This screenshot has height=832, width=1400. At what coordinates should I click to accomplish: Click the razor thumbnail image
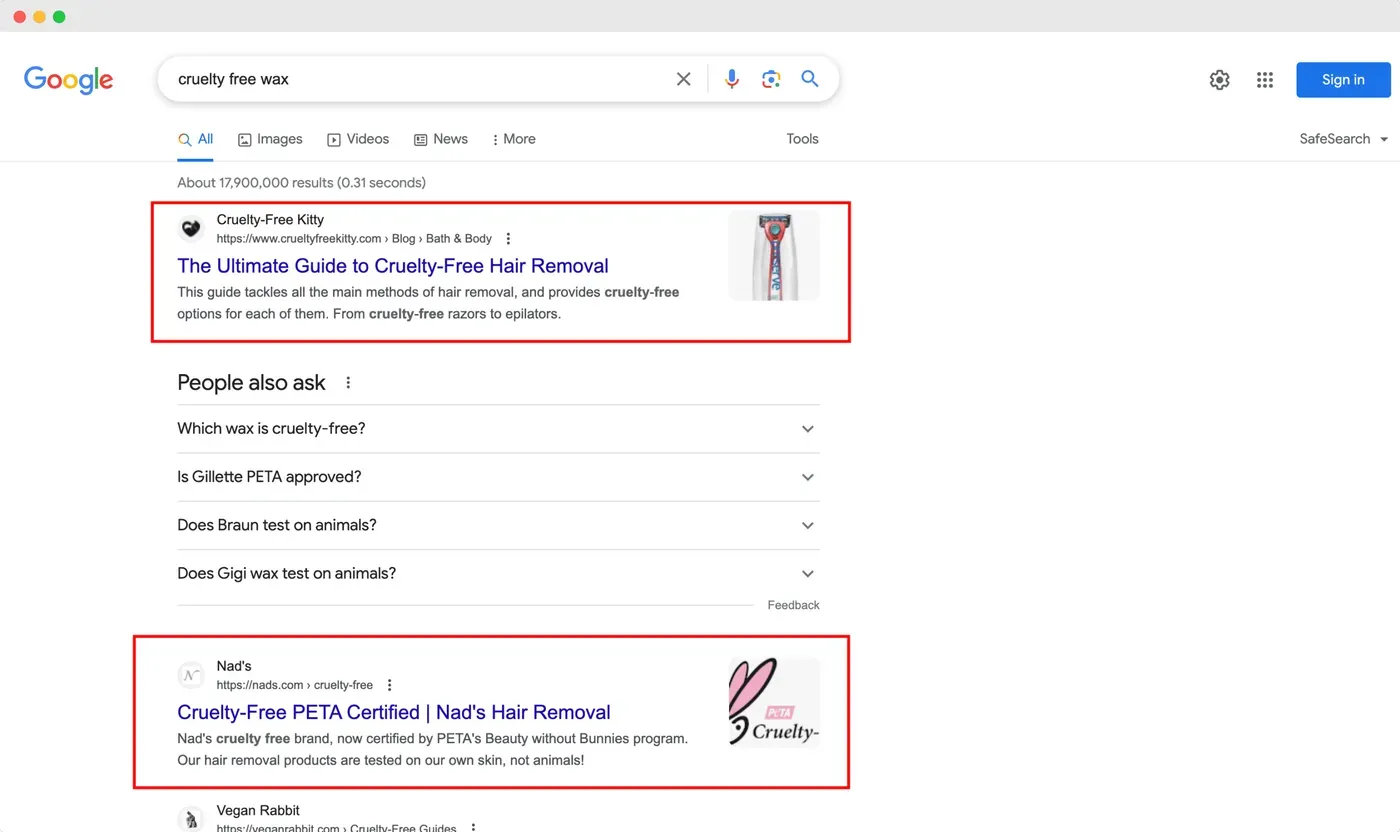774,255
